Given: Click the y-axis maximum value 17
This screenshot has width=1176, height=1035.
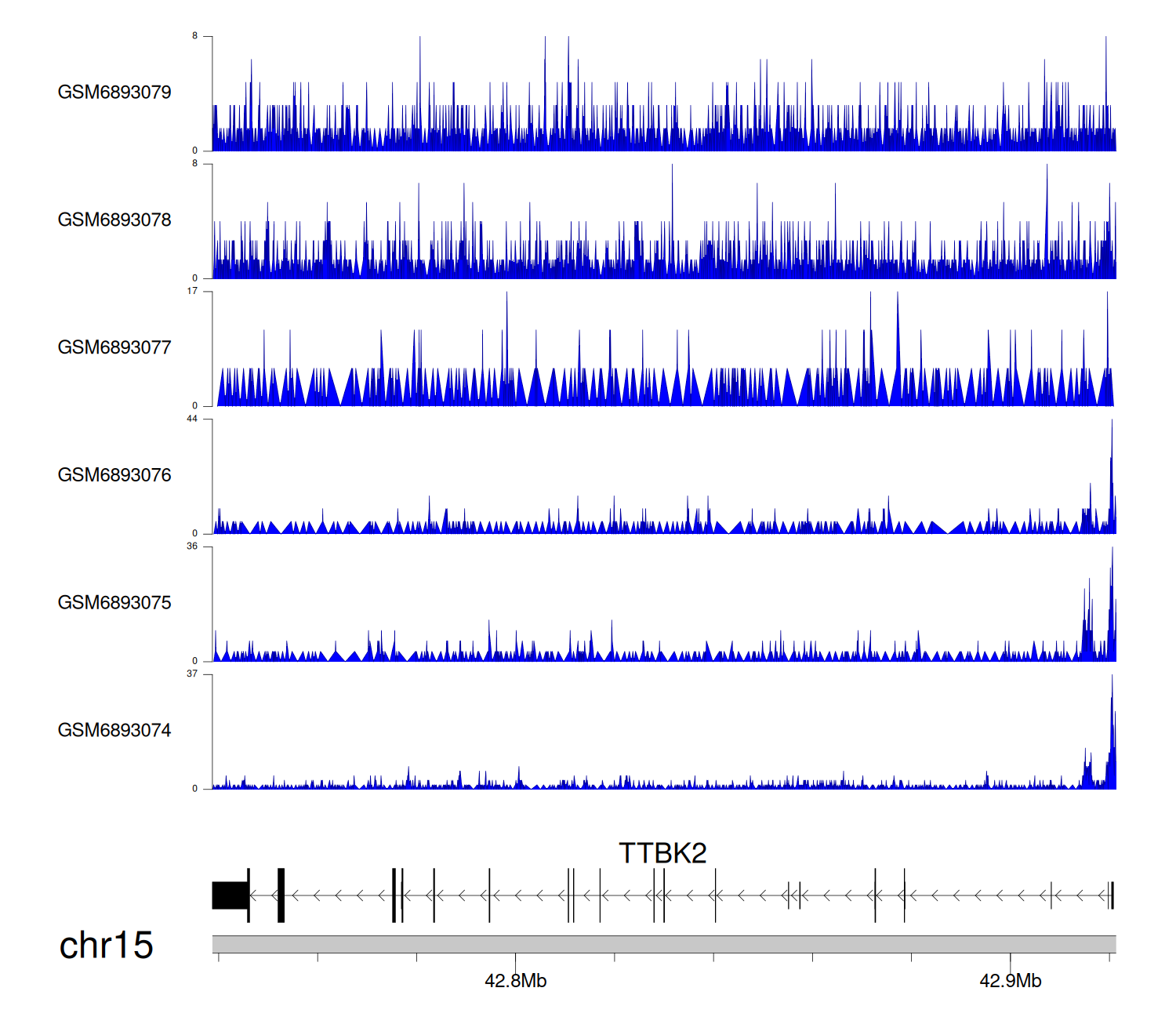Looking at the screenshot, I should [192, 291].
